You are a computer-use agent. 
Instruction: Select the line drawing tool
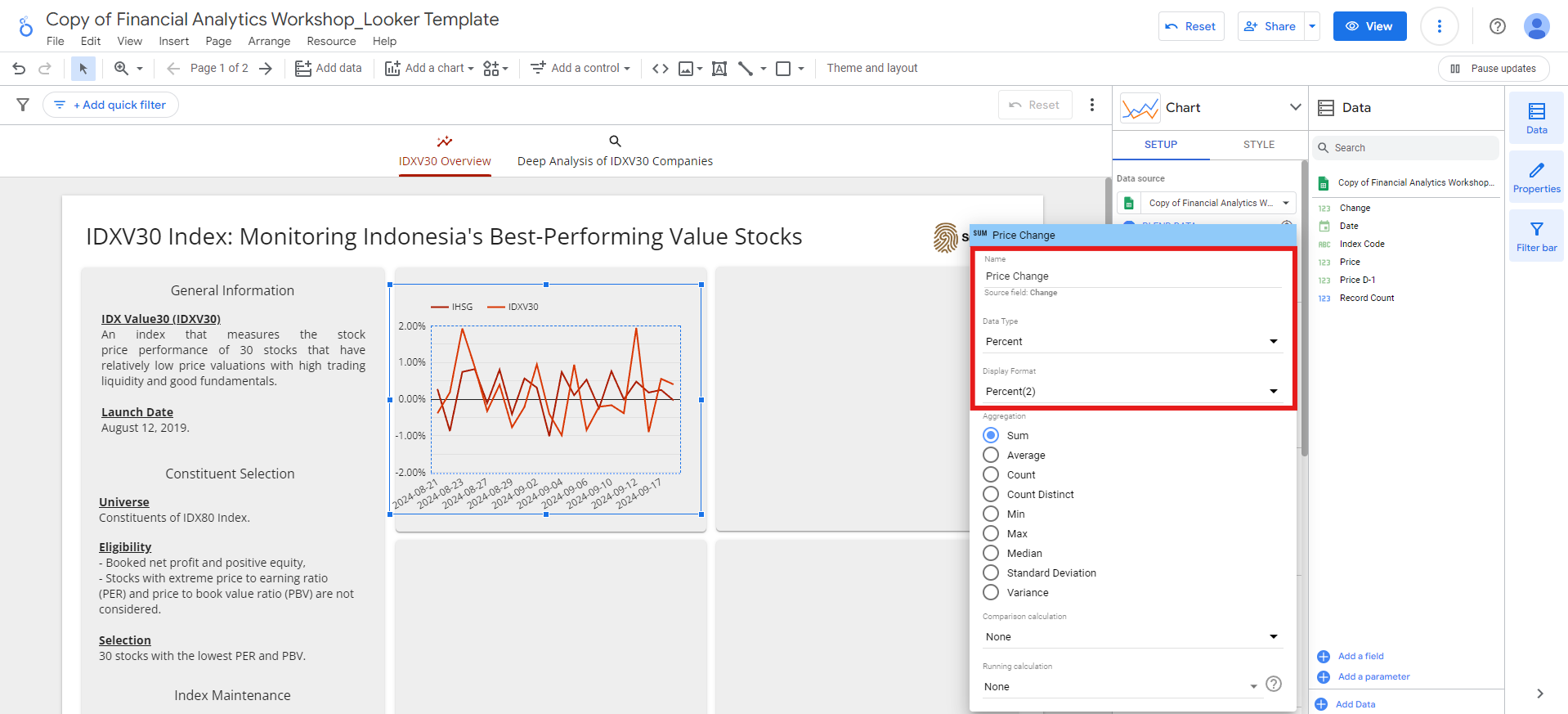point(746,69)
